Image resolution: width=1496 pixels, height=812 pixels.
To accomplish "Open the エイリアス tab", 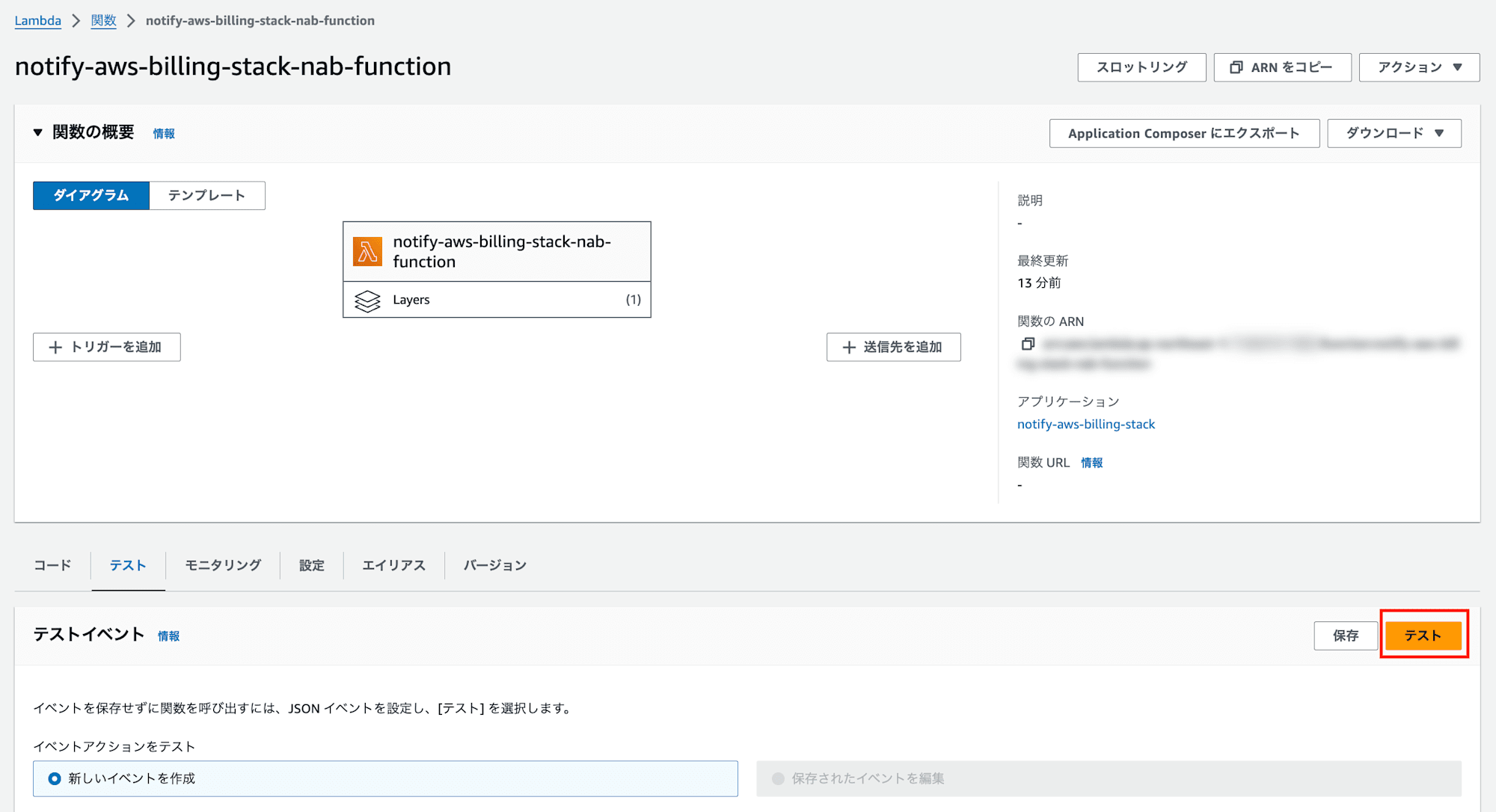I will click(393, 565).
